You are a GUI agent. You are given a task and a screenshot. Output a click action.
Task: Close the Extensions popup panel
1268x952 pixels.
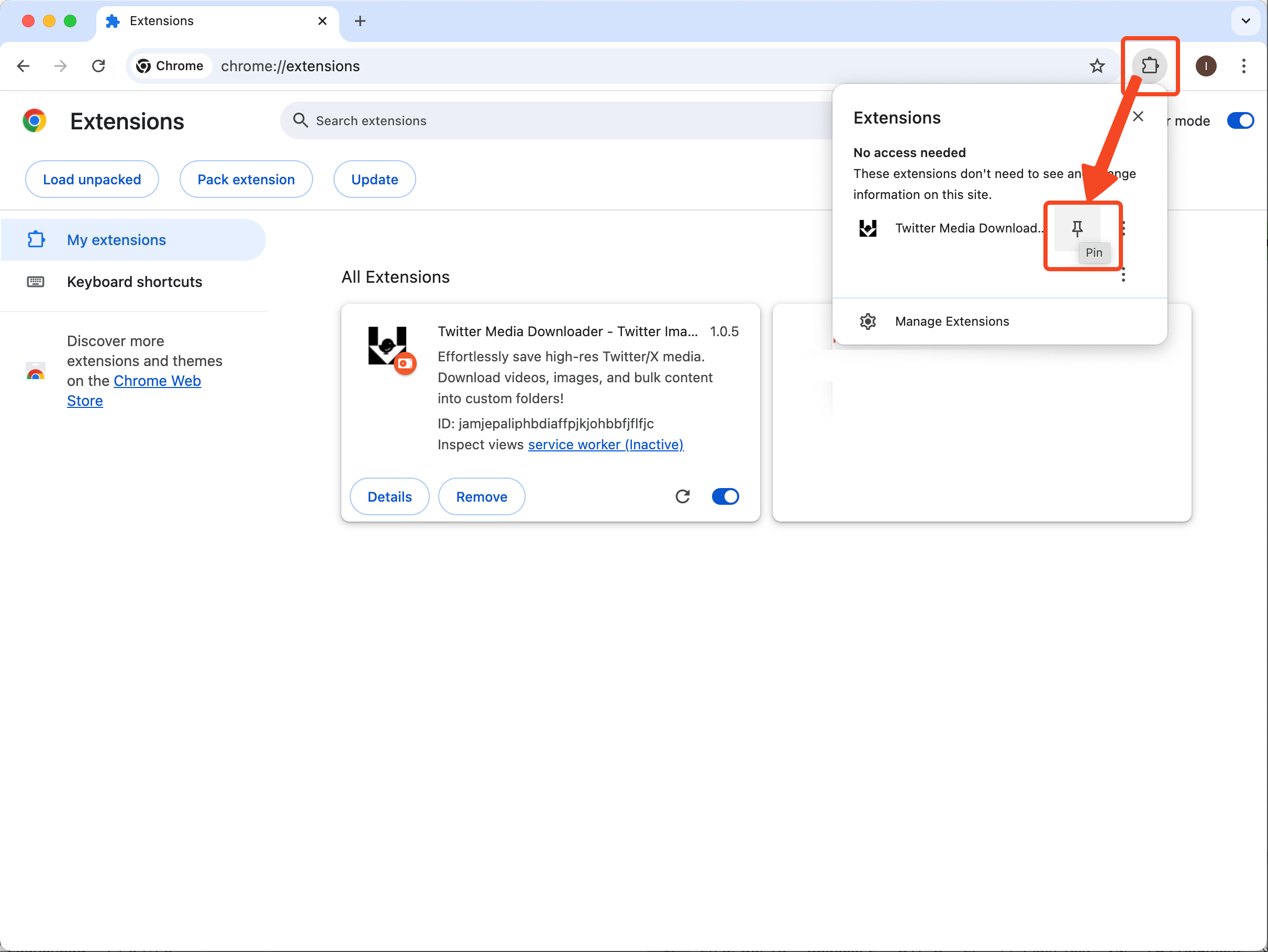(x=1138, y=116)
